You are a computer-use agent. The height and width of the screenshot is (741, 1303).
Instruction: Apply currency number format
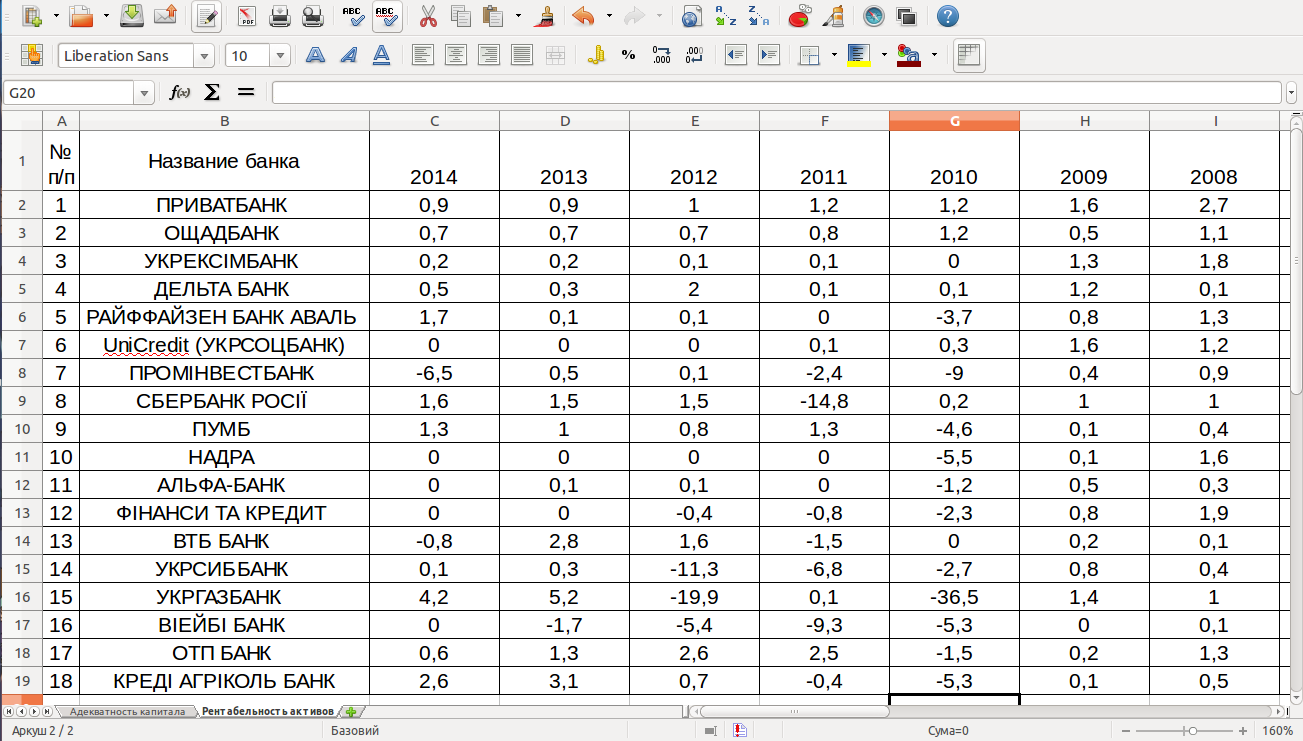(596, 56)
